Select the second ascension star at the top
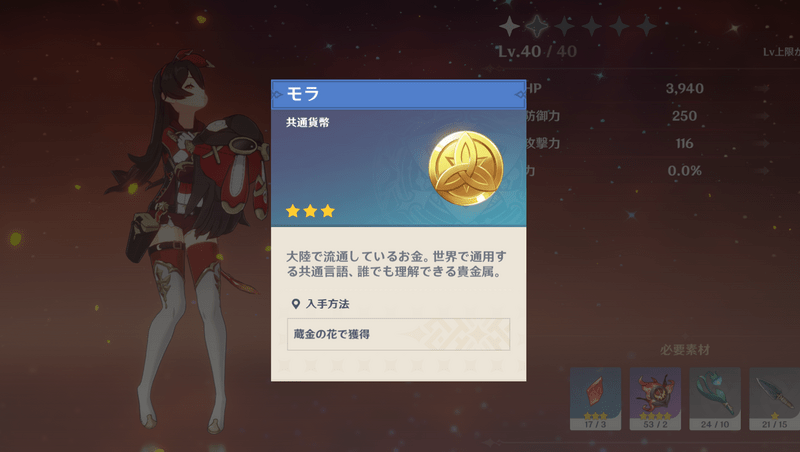The height and width of the screenshot is (452, 800). point(537,26)
